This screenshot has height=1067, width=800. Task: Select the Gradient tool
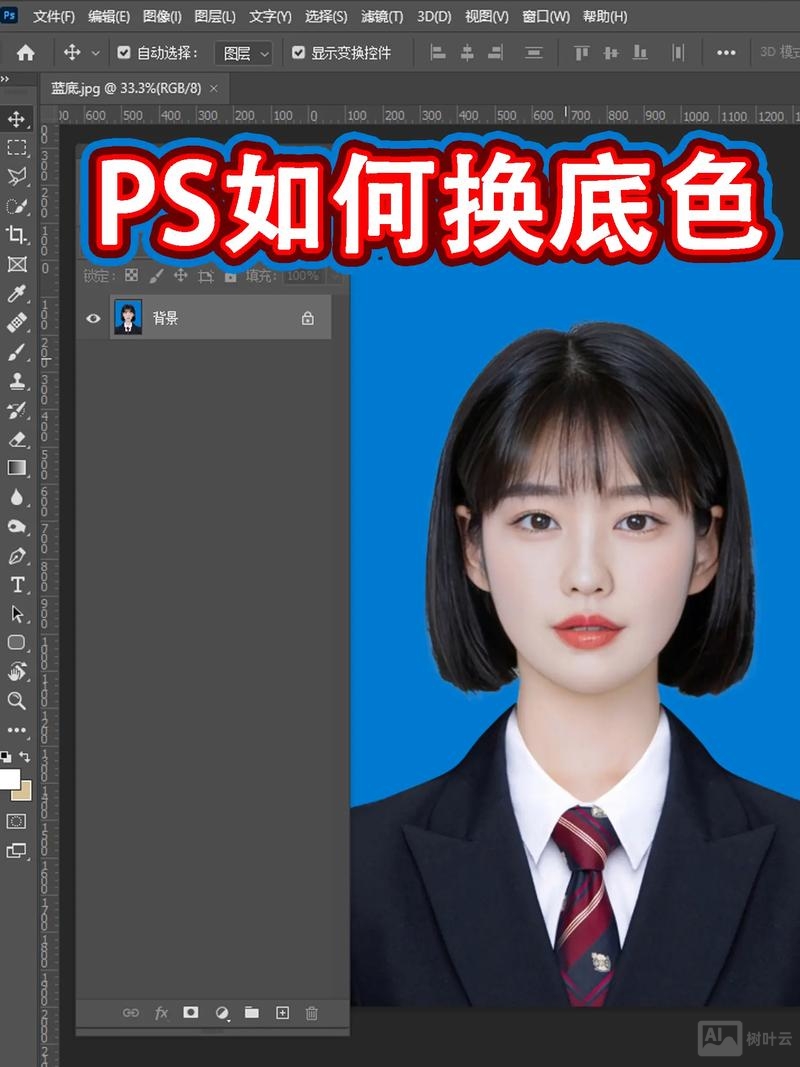coord(15,465)
